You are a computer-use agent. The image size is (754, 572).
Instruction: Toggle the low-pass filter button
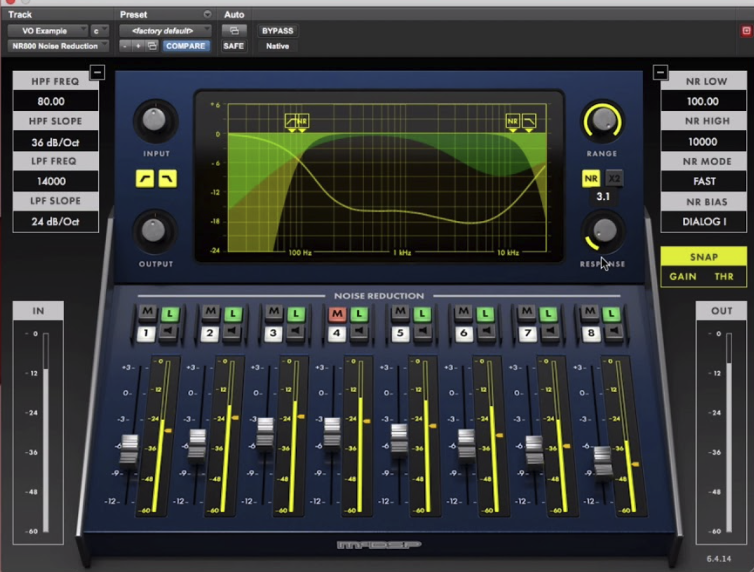(167, 179)
